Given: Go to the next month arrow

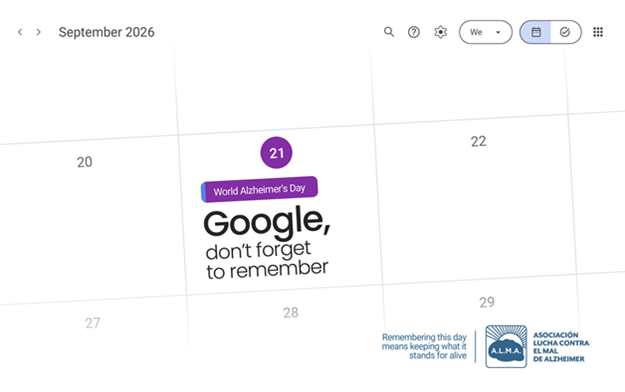Looking at the screenshot, I should click(x=38, y=32).
